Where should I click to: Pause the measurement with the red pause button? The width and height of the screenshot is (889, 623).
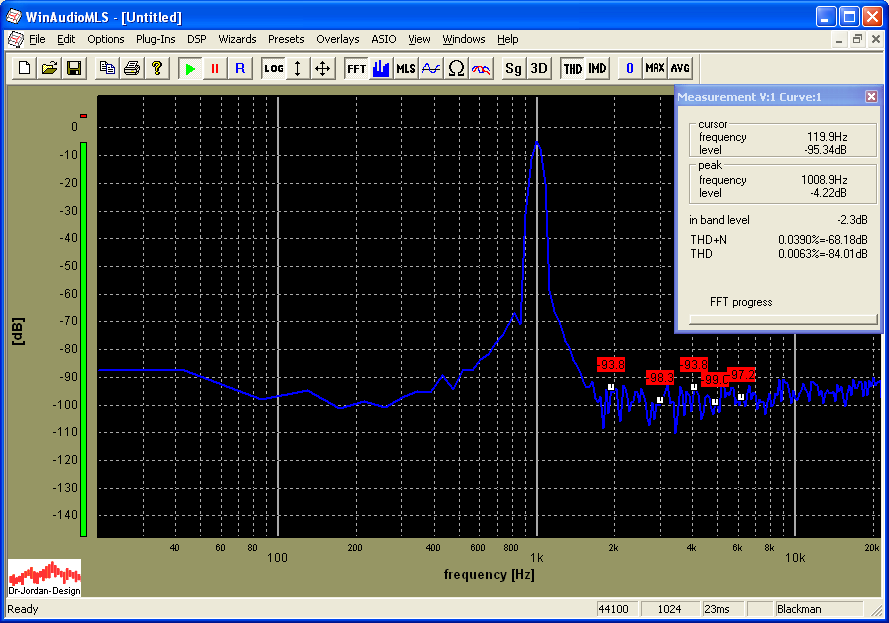tap(214, 68)
